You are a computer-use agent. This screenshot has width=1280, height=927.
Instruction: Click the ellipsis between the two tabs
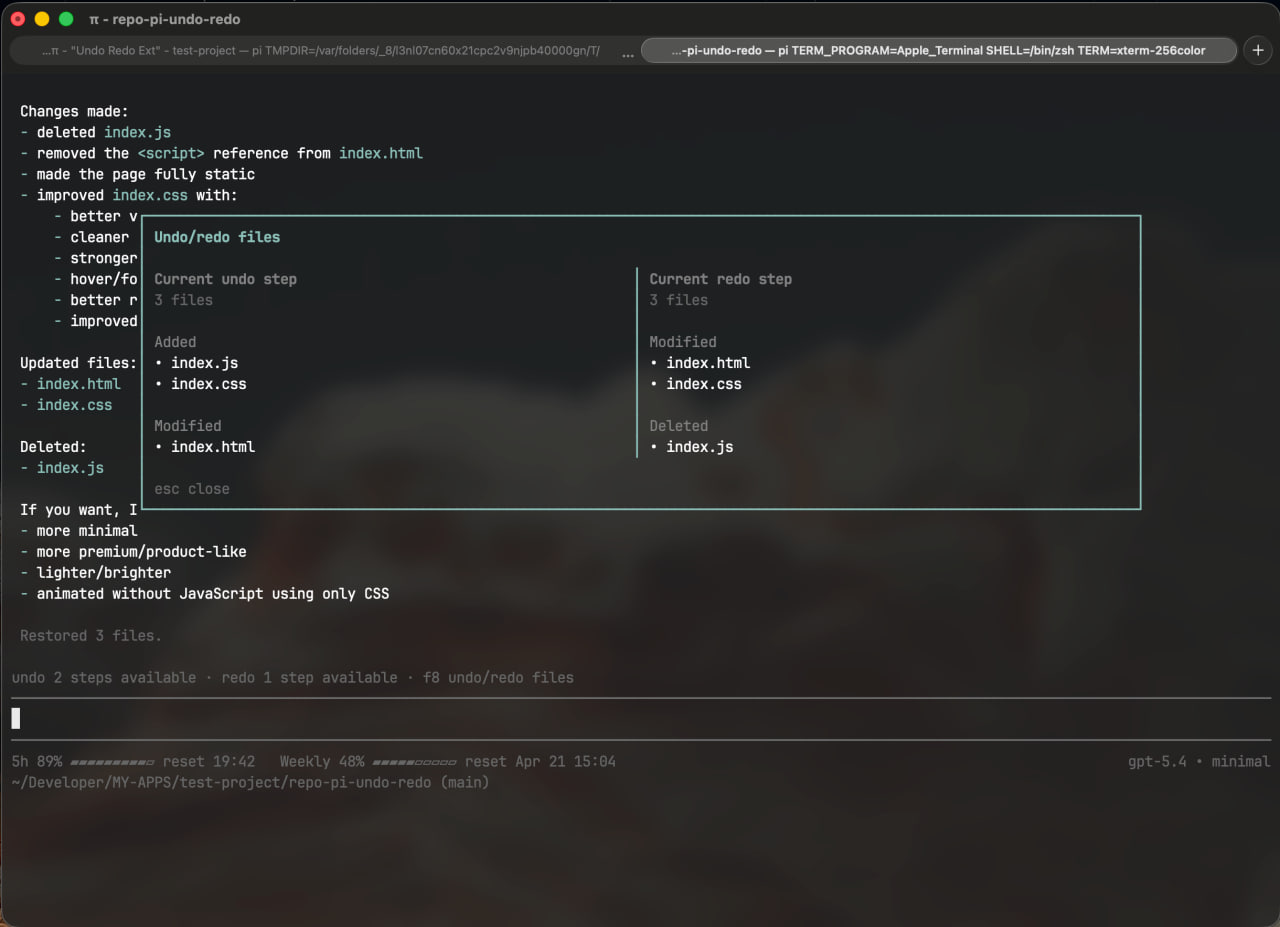628,54
